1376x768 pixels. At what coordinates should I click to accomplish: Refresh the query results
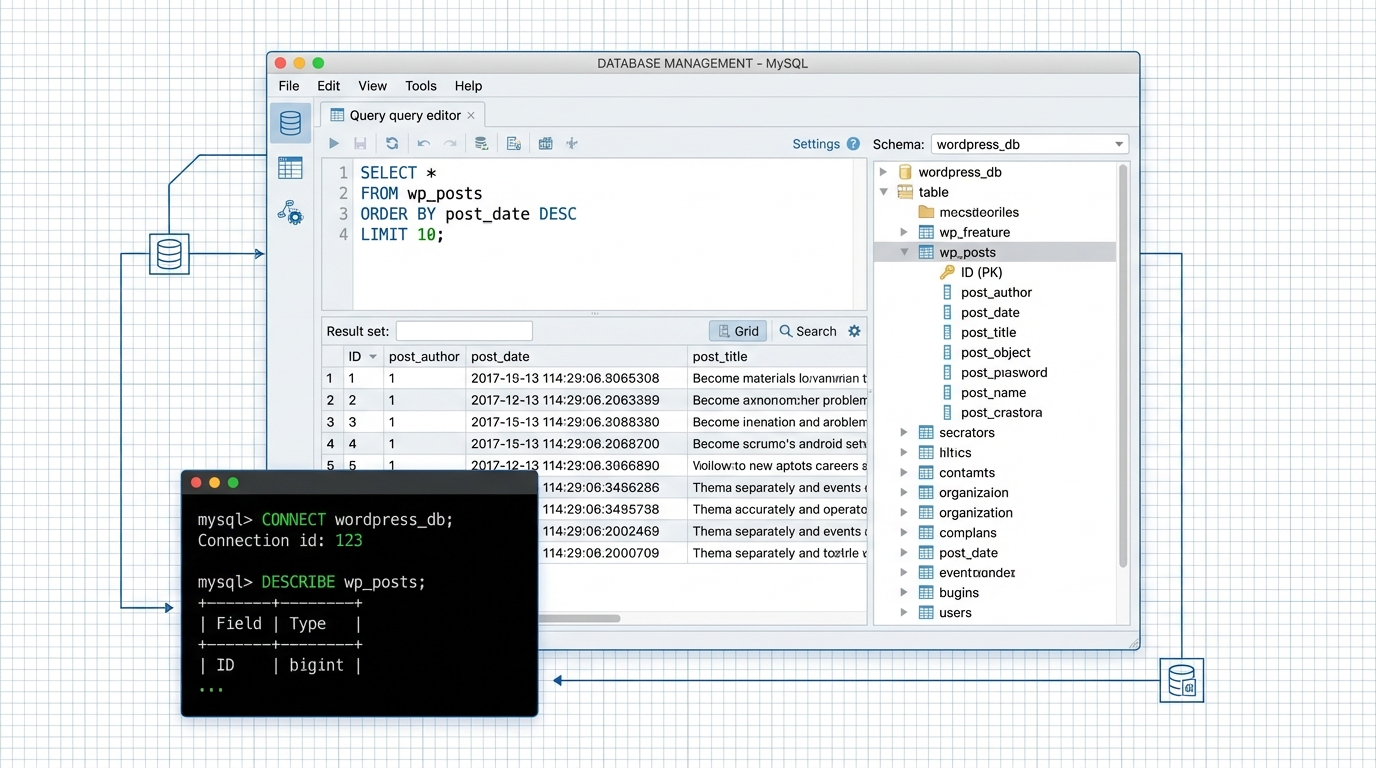pos(392,143)
